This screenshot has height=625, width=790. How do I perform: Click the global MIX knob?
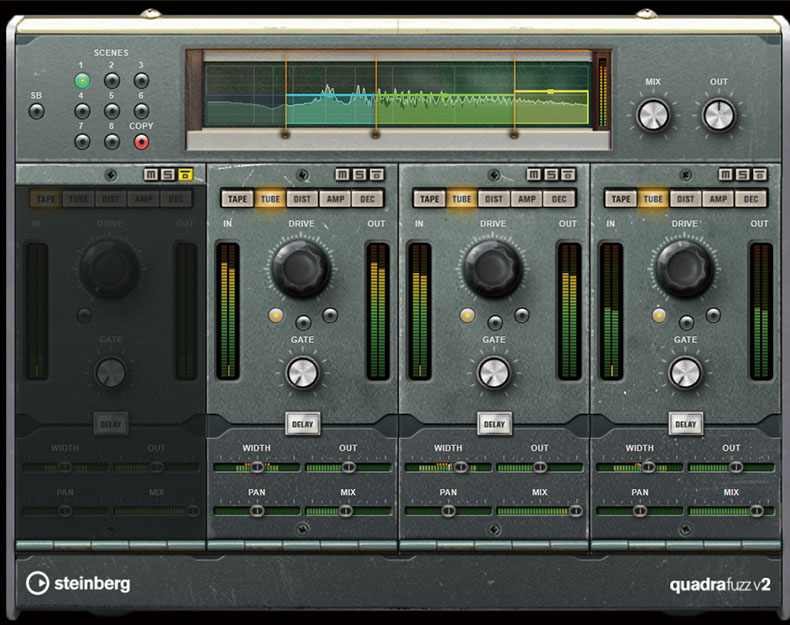pyautogui.click(x=653, y=115)
